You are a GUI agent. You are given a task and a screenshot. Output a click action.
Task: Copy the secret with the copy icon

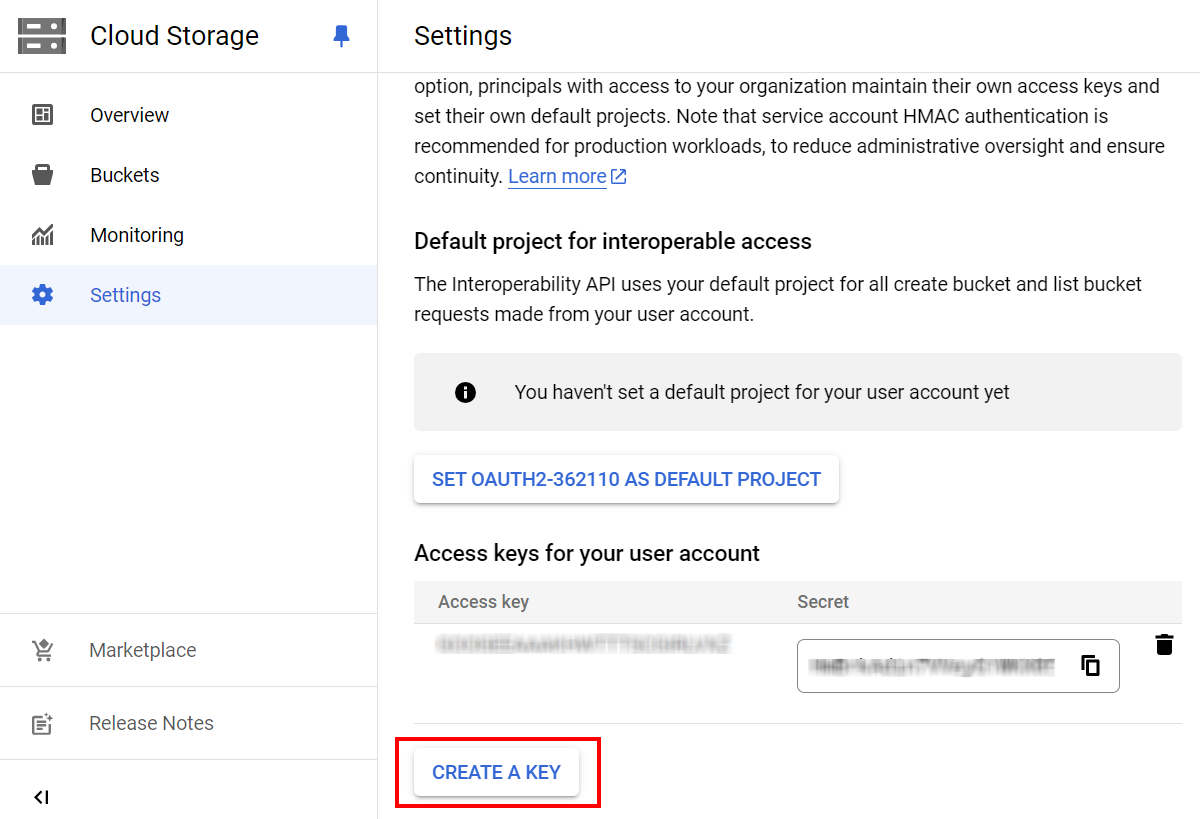[x=1091, y=666]
